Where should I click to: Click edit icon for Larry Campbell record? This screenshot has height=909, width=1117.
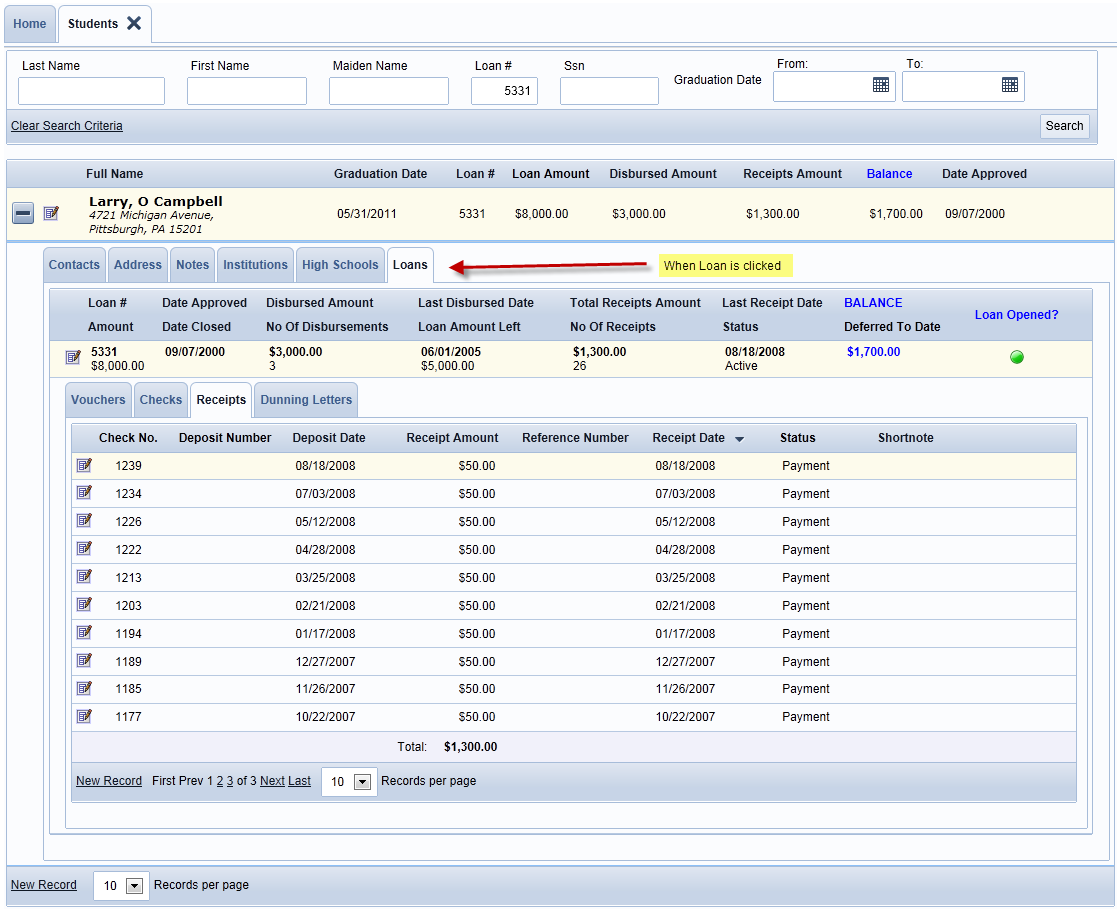coord(52,213)
